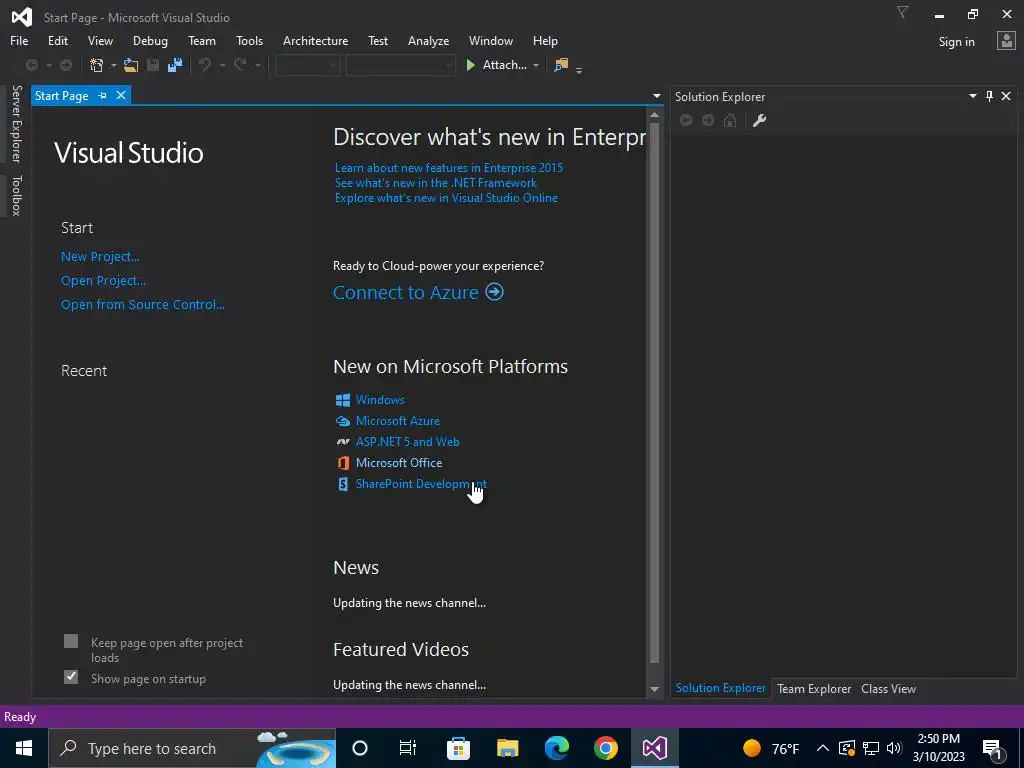Click the Undo toolbar icon
1024x768 pixels.
(x=205, y=65)
